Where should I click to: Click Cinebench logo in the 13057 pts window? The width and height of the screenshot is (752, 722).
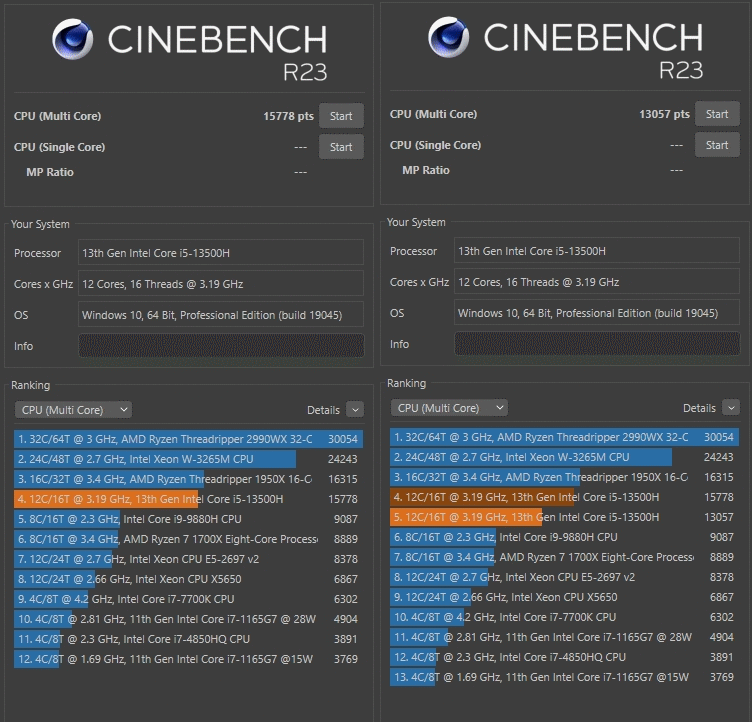point(450,40)
